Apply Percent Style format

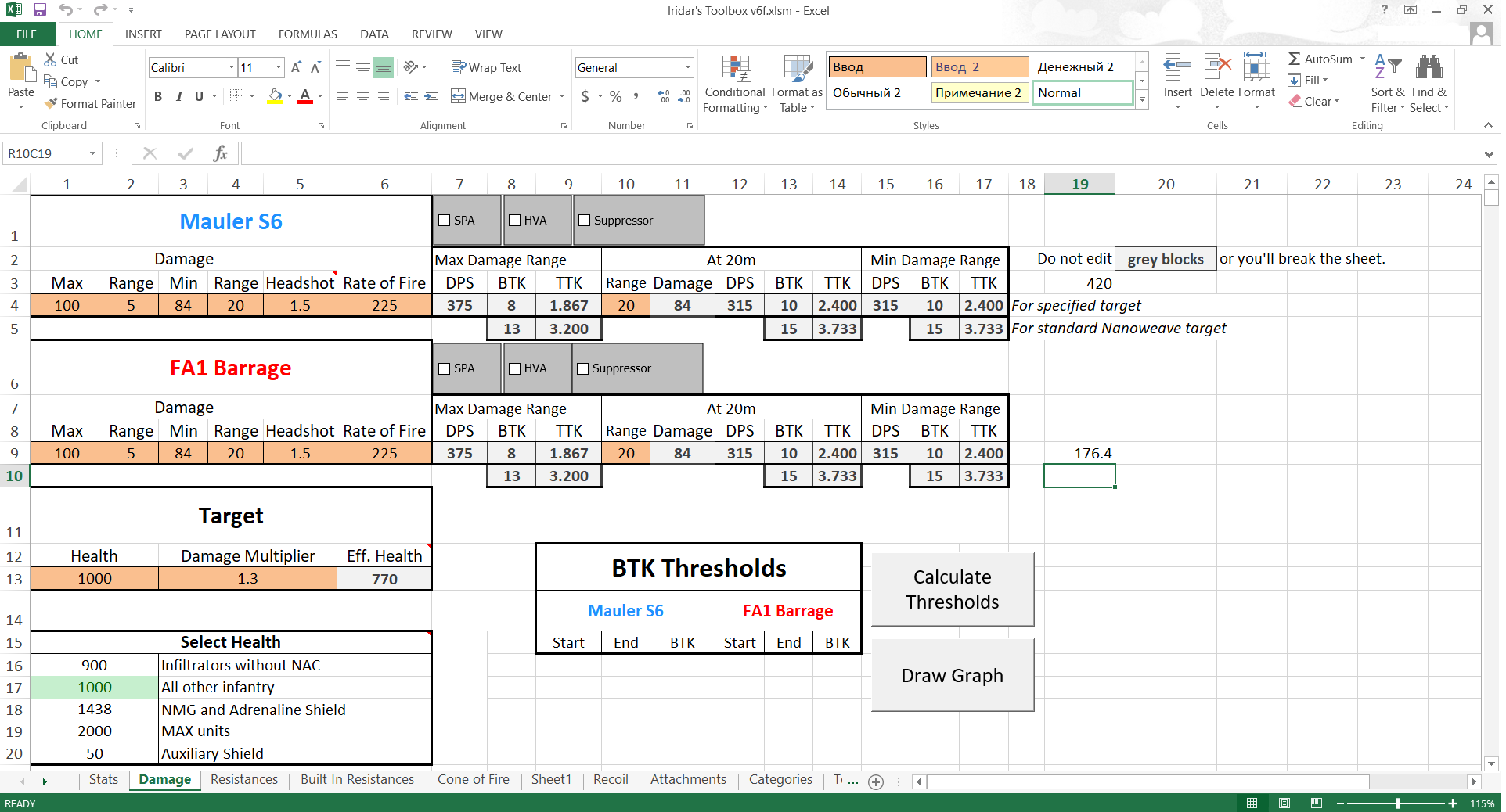coord(616,96)
